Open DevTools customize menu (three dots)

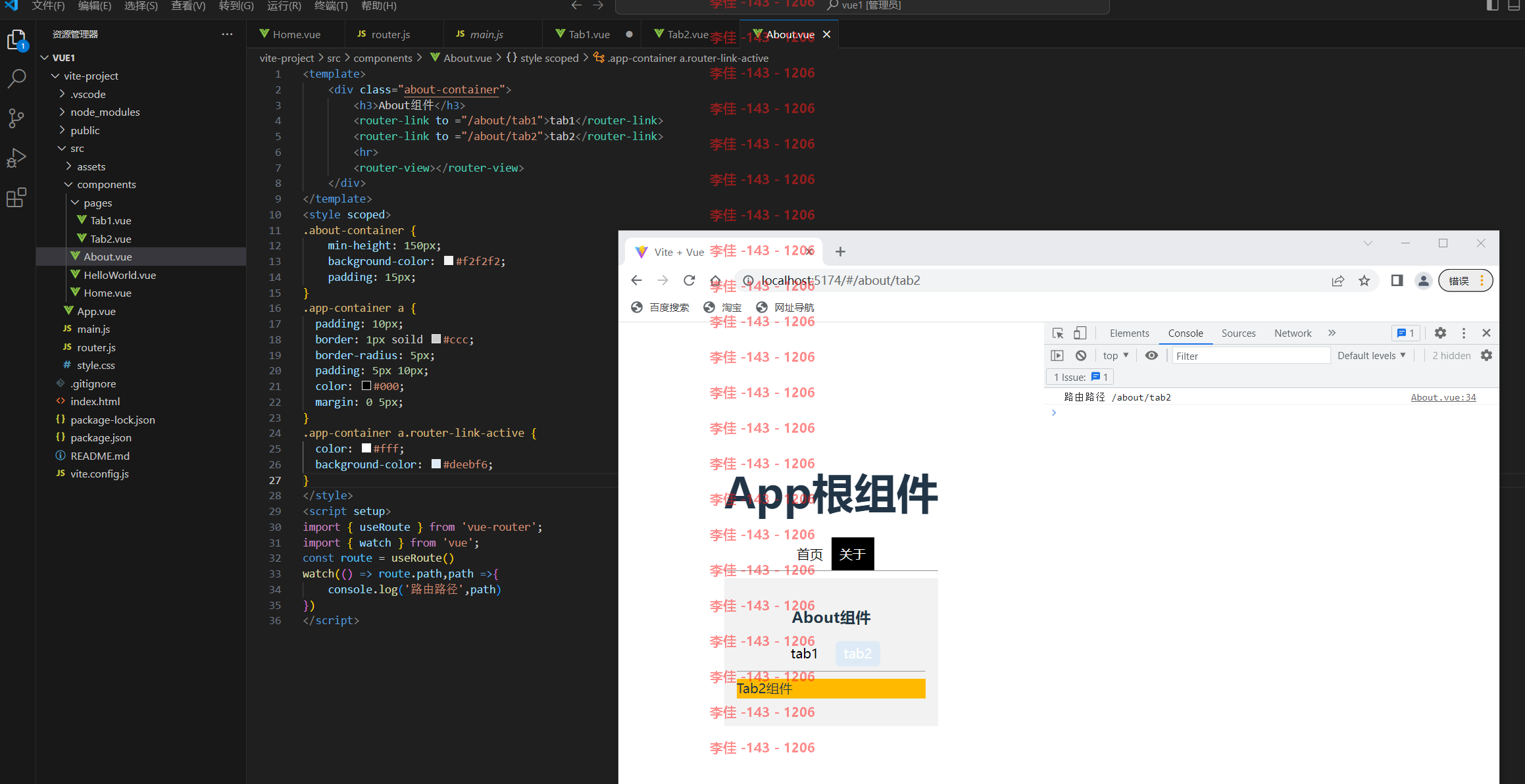1464,333
